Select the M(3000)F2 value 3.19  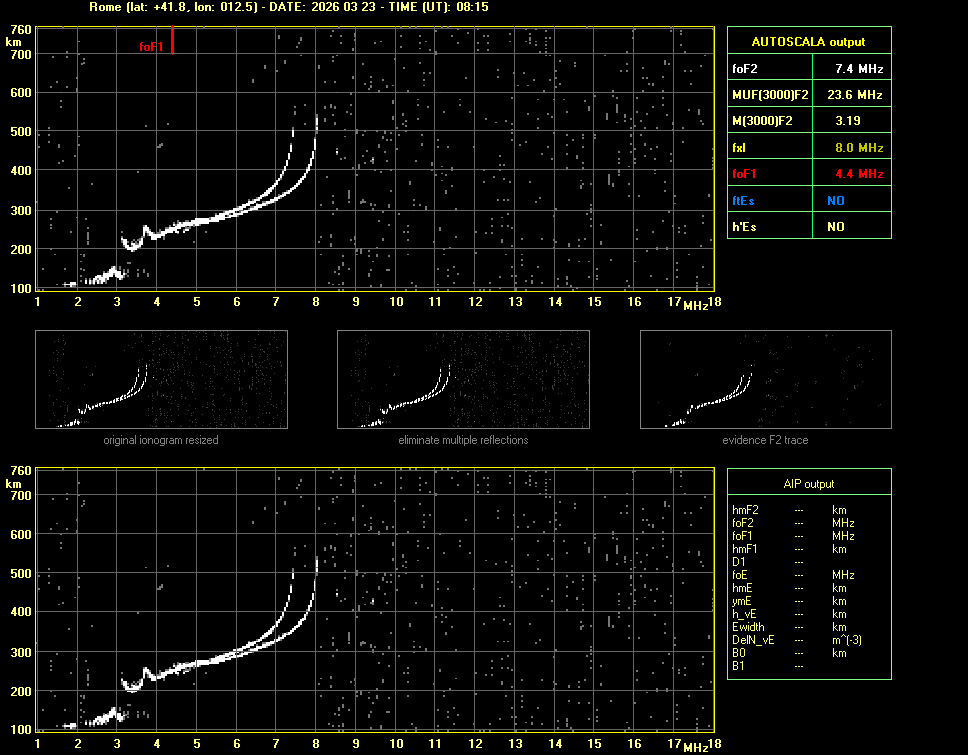[x=849, y=121]
